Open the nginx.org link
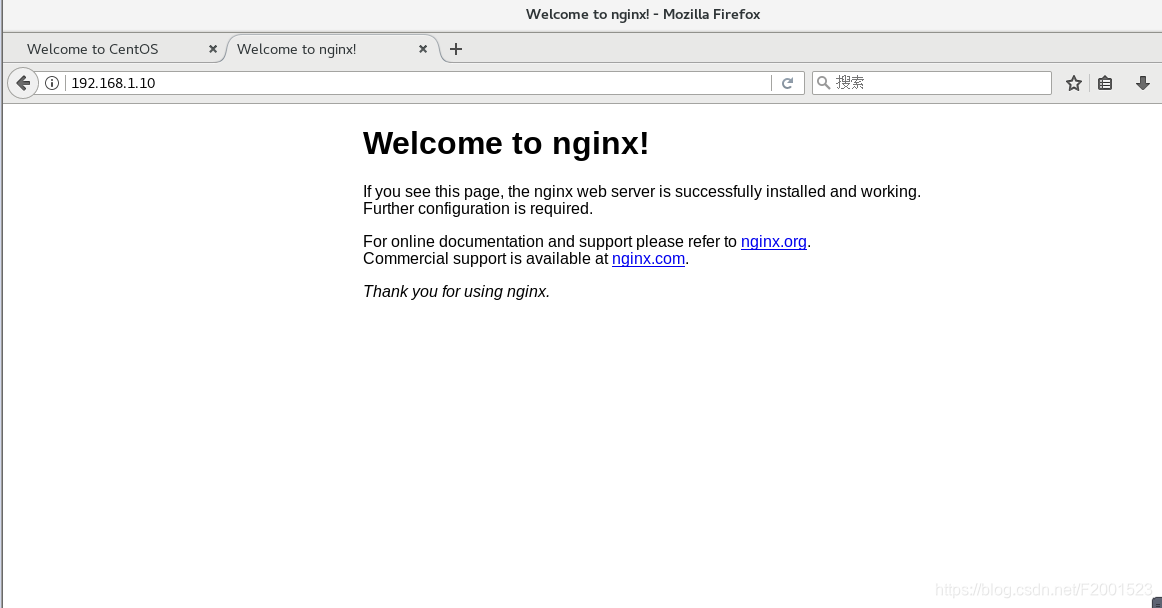Screen dimensions: 1162x608 (774, 242)
